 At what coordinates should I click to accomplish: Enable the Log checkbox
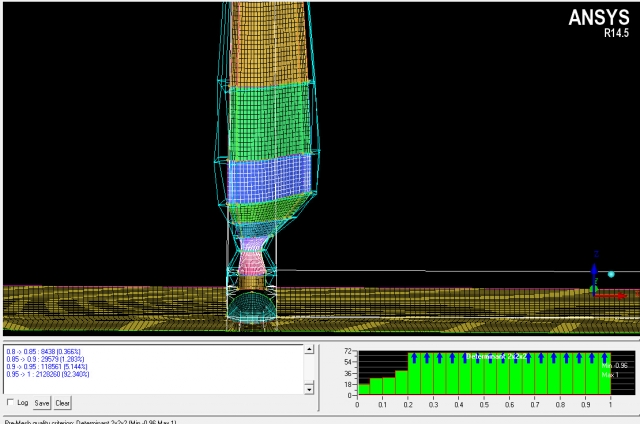[x=10, y=403]
